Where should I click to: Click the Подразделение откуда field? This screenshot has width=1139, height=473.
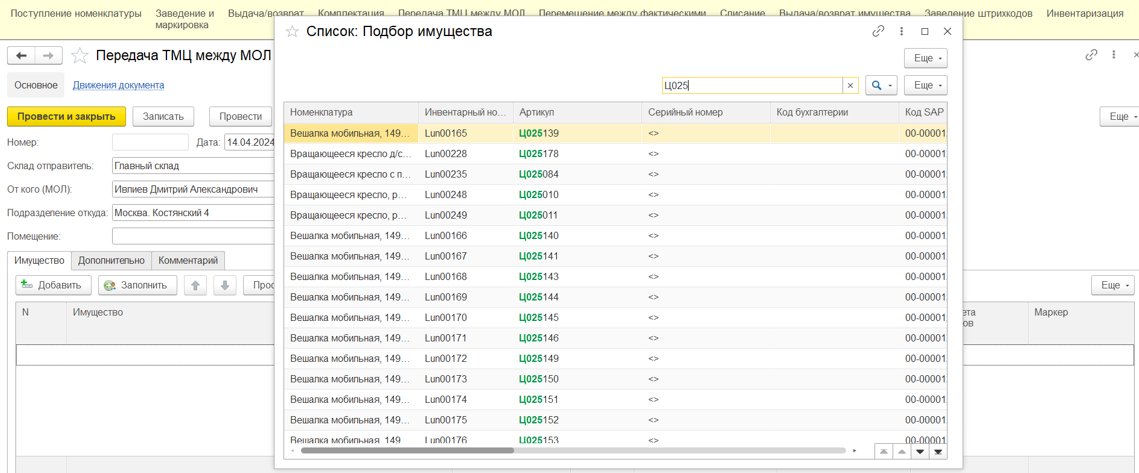click(x=193, y=213)
